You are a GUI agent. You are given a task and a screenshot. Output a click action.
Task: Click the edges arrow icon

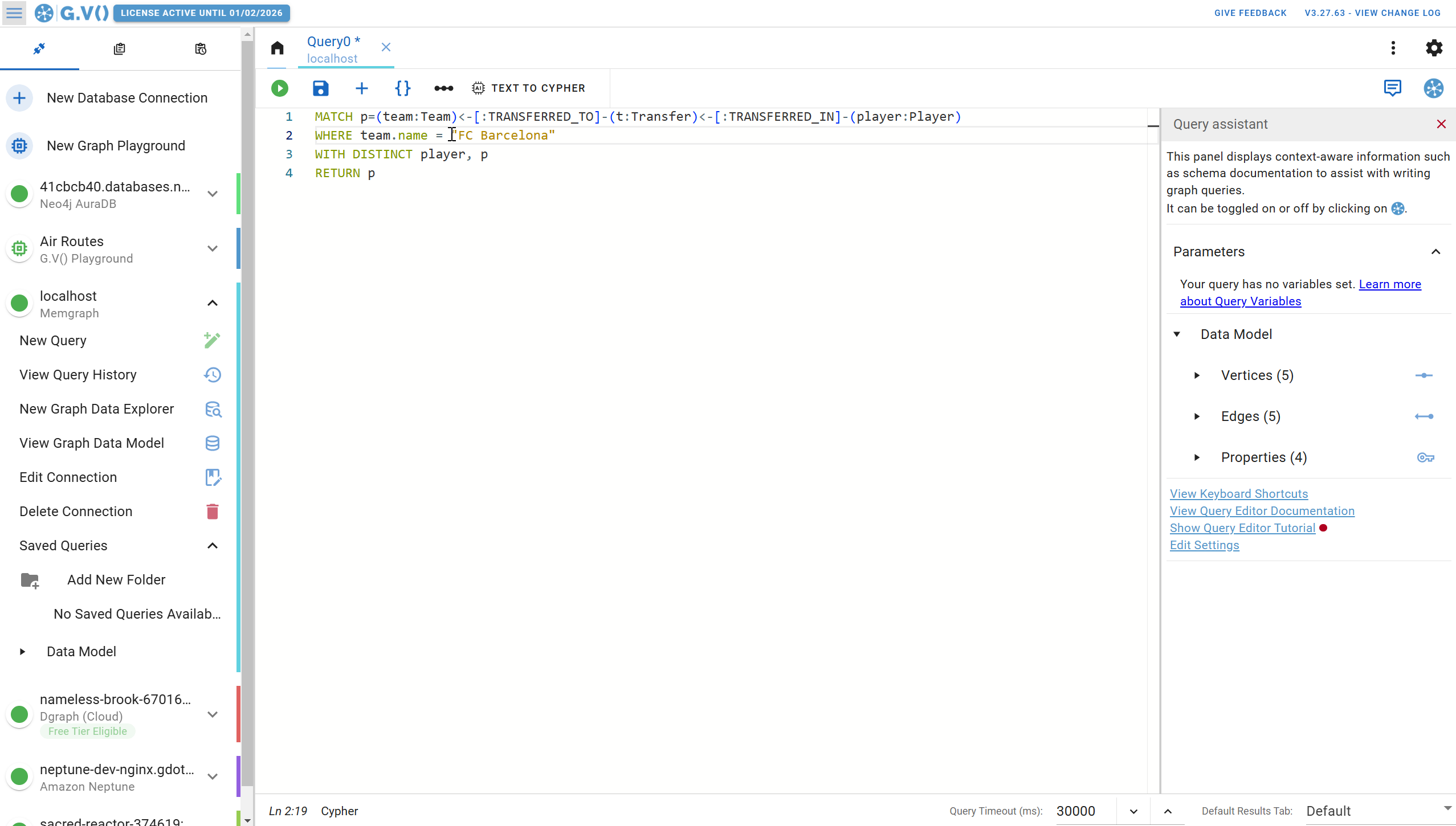tap(1424, 416)
